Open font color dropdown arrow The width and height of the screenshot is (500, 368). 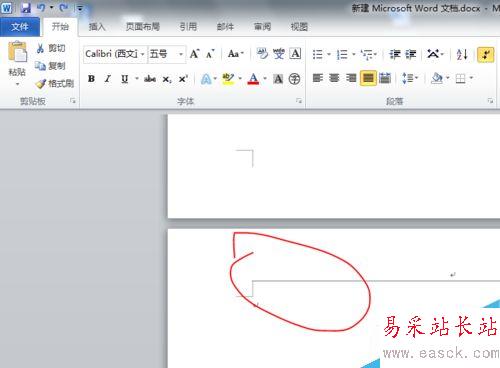(265, 79)
